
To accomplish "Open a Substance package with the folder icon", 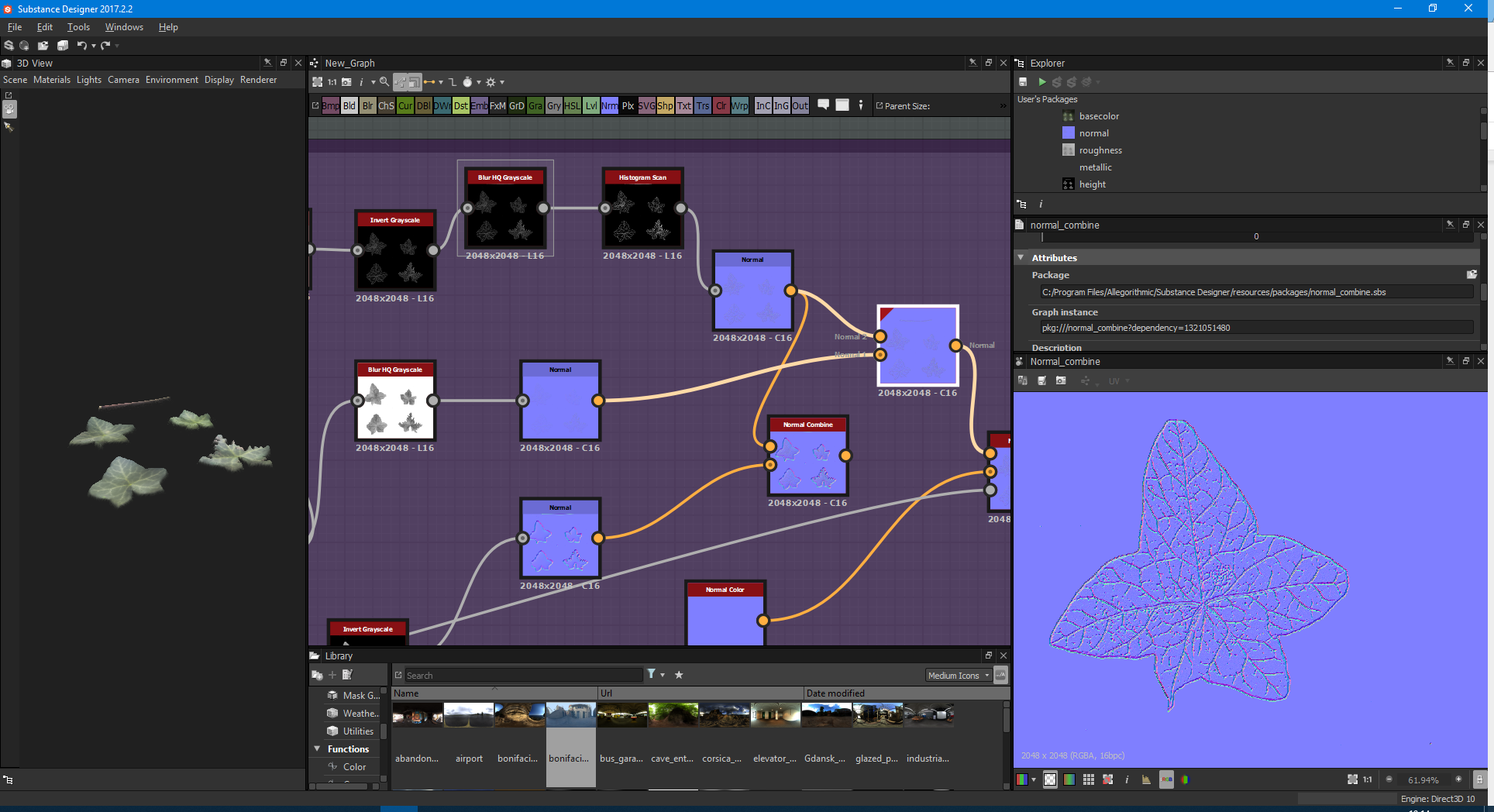I will coord(43,46).
